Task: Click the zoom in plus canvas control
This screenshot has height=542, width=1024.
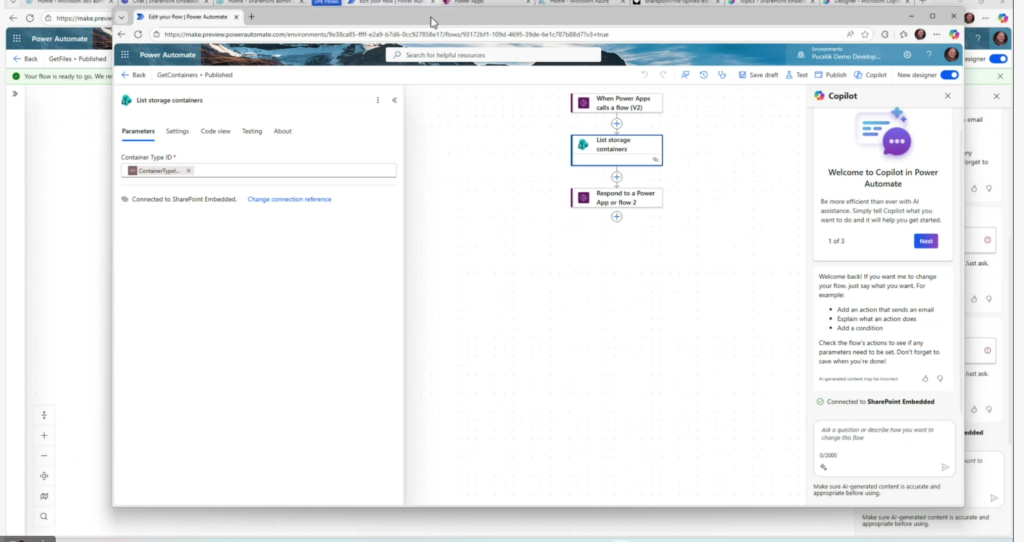Action: tap(44, 436)
